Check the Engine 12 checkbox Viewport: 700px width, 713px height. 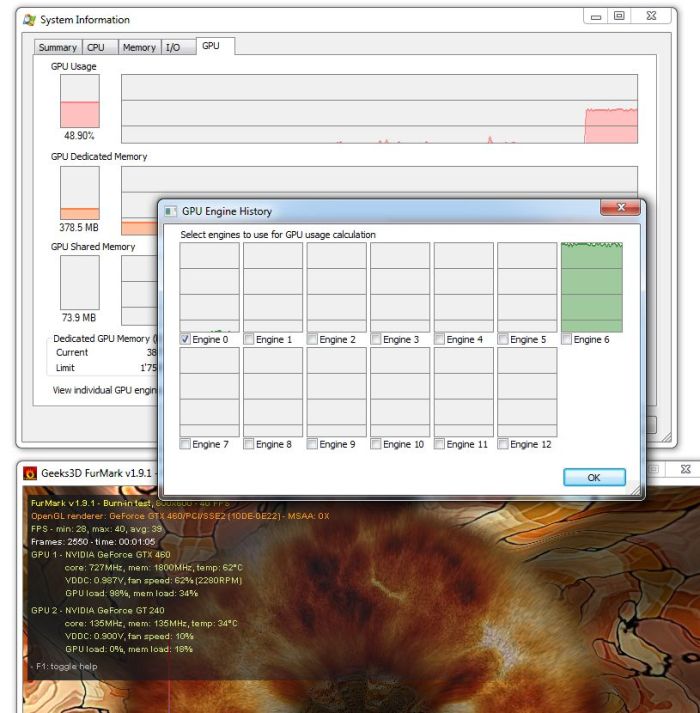click(x=503, y=444)
